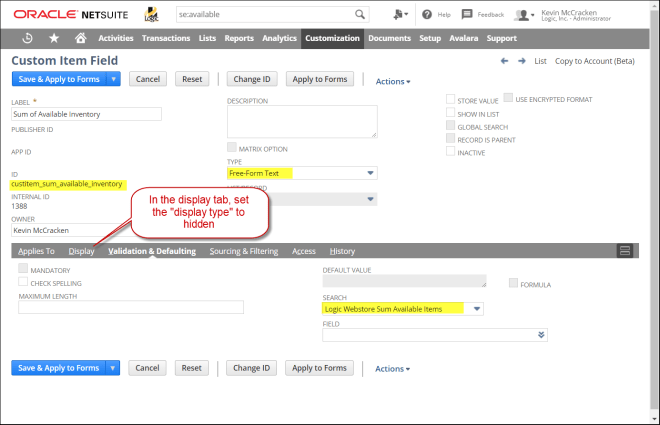Enable the Store Value checkbox
This screenshot has width=660, height=425.
pyautogui.click(x=450, y=100)
